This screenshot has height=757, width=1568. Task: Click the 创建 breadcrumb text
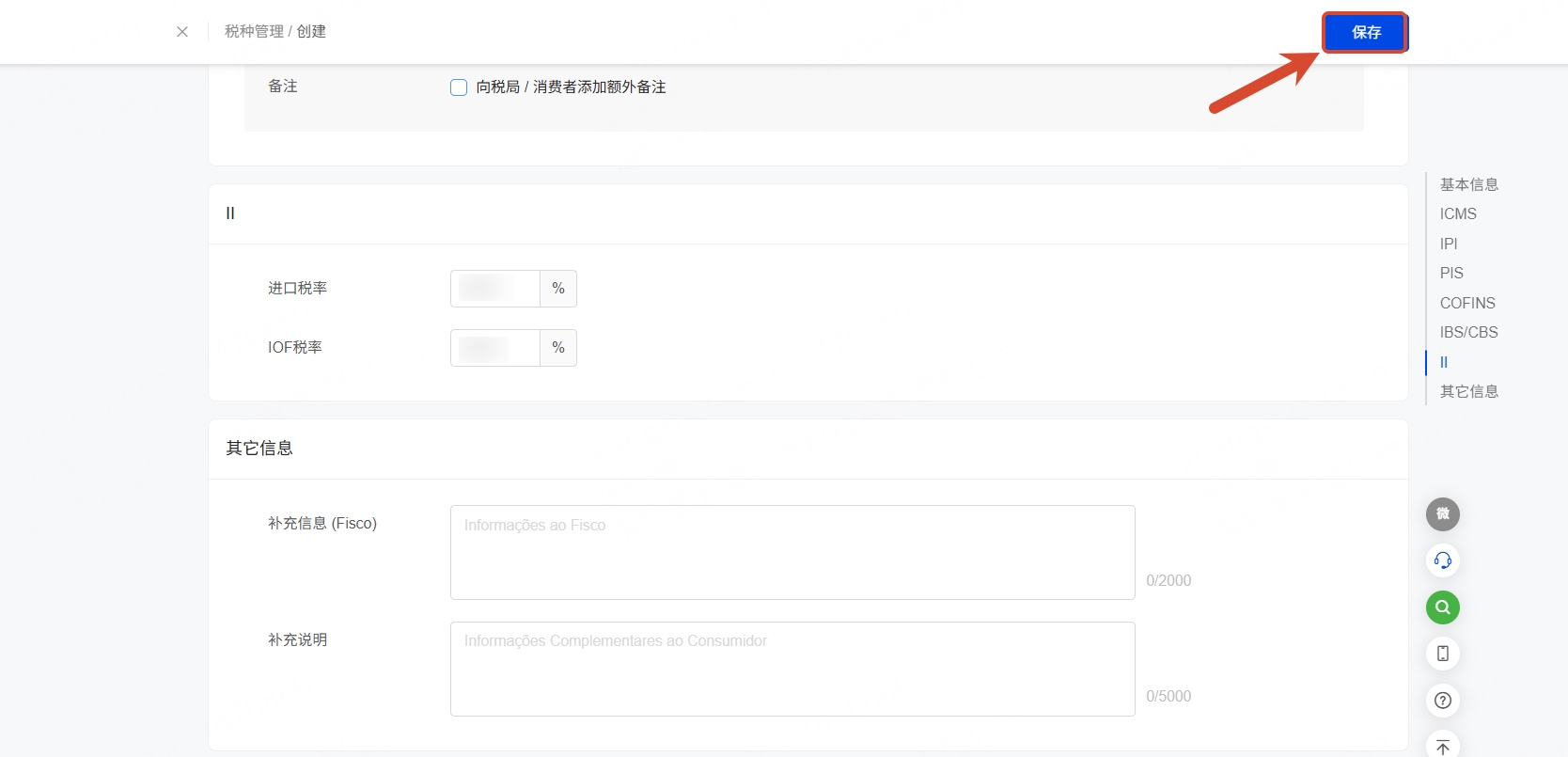coord(311,31)
